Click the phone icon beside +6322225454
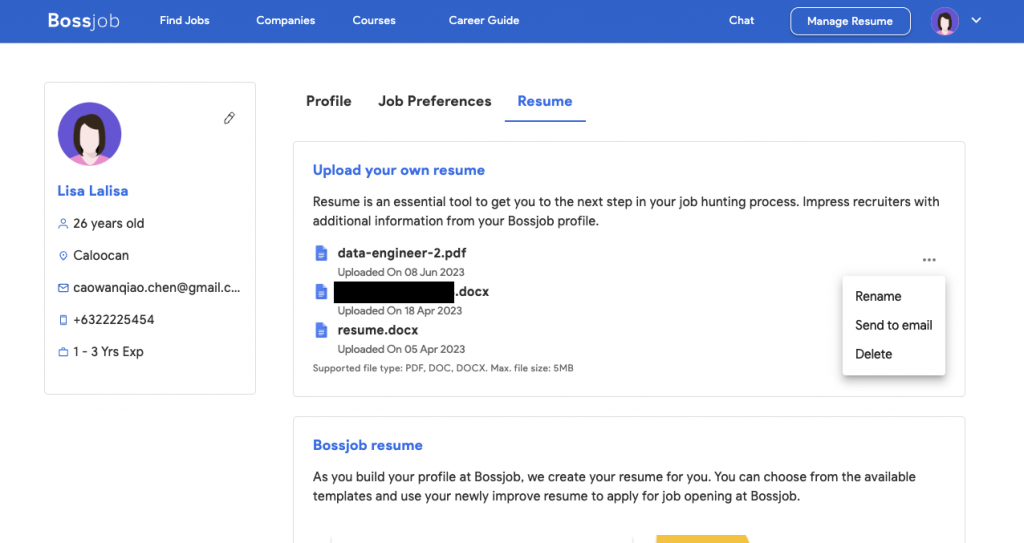 [63, 320]
